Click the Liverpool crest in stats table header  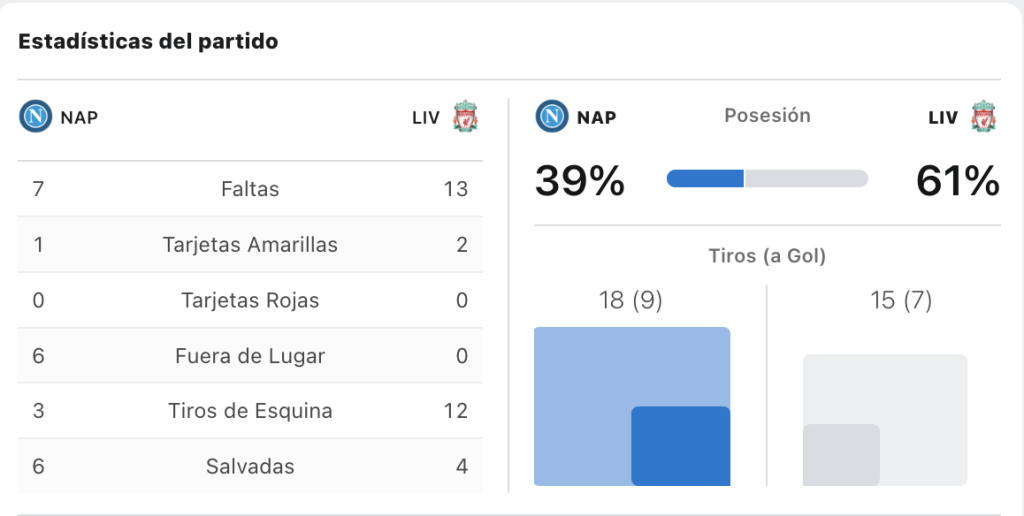466,117
